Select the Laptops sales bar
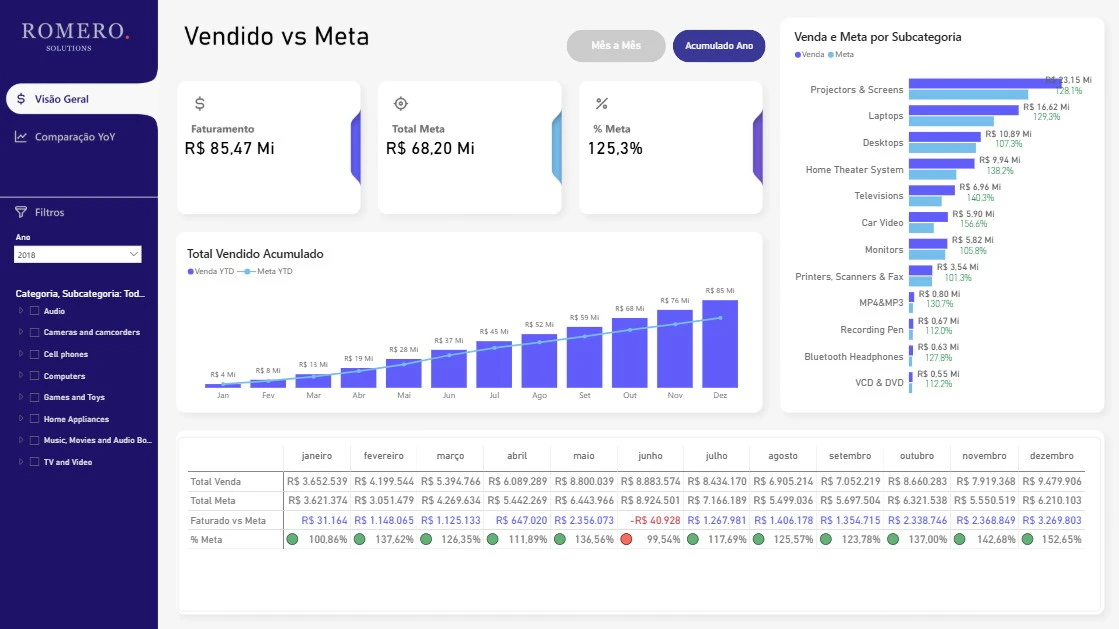 [x=963, y=110]
